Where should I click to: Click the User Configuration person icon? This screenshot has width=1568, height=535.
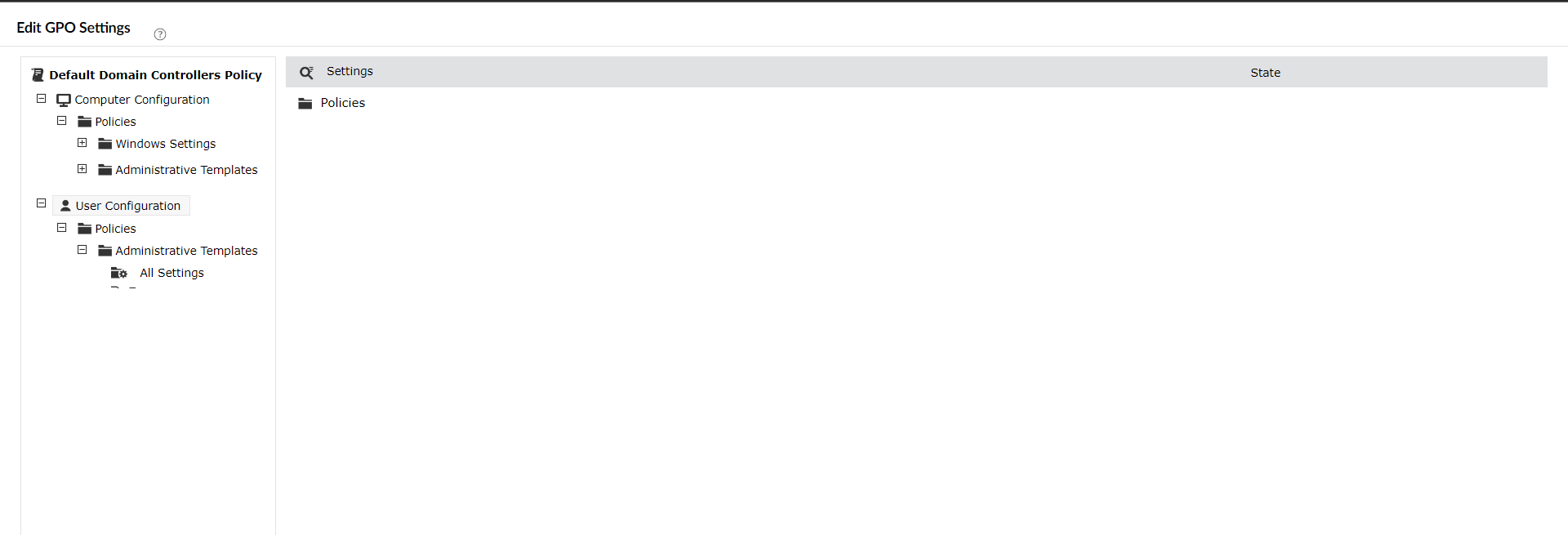pos(65,206)
